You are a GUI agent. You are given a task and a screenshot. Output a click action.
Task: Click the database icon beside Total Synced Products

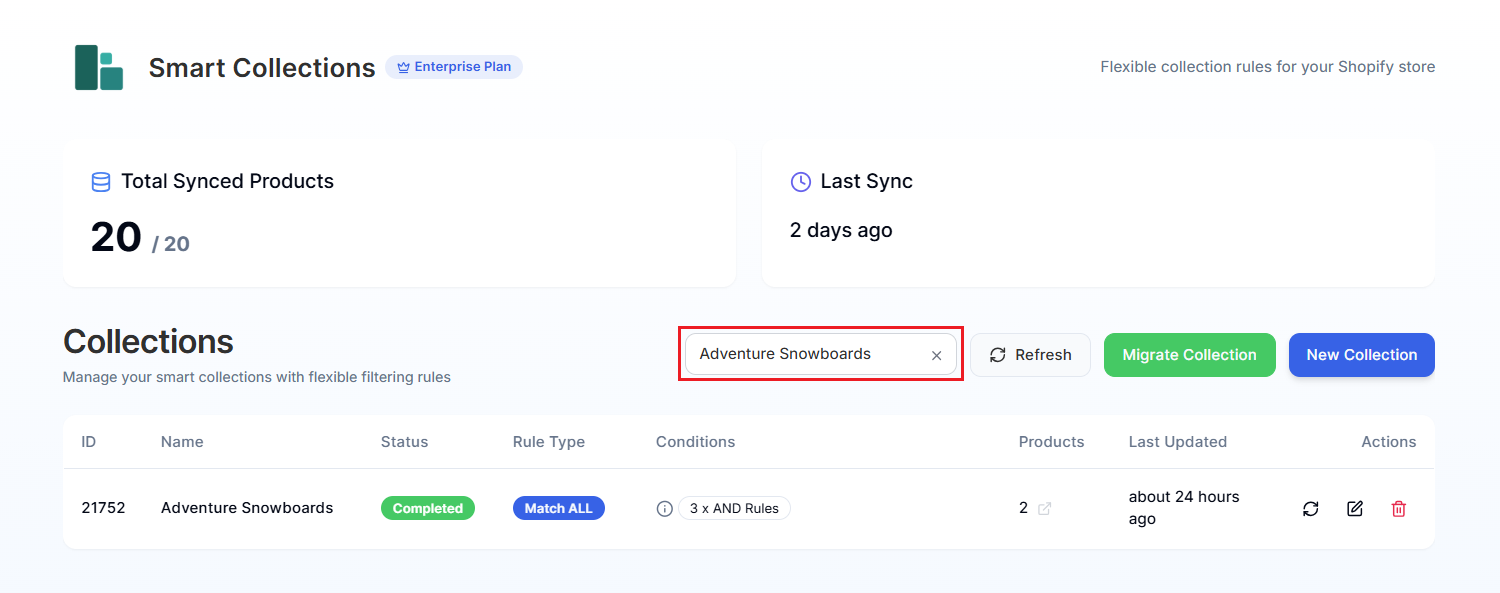click(x=100, y=181)
